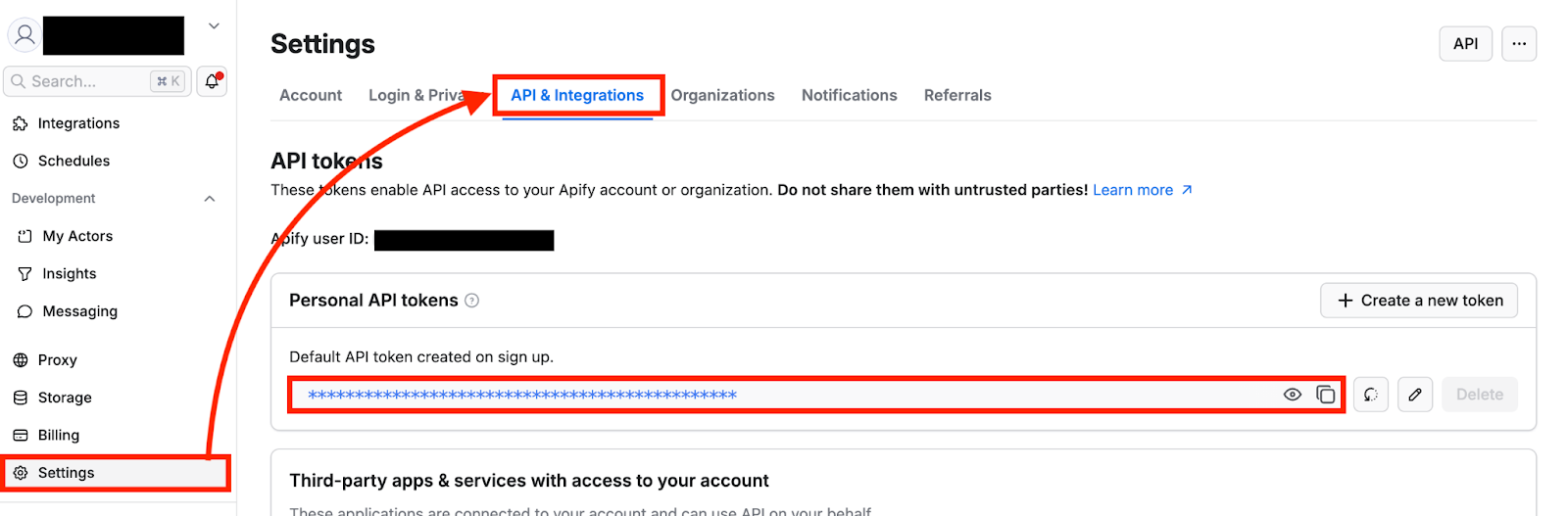Collapse the Development section chevron
This screenshot has width=1568, height=516.
[209, 199]
